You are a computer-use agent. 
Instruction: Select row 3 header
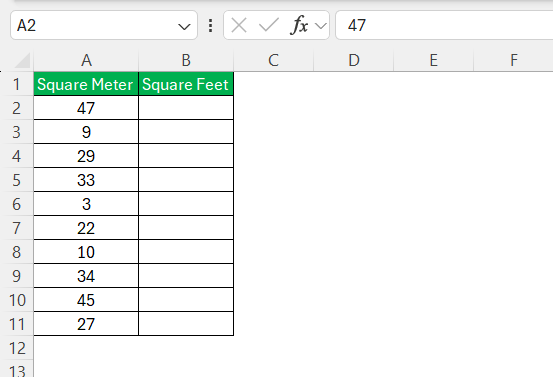pos(17,132)
